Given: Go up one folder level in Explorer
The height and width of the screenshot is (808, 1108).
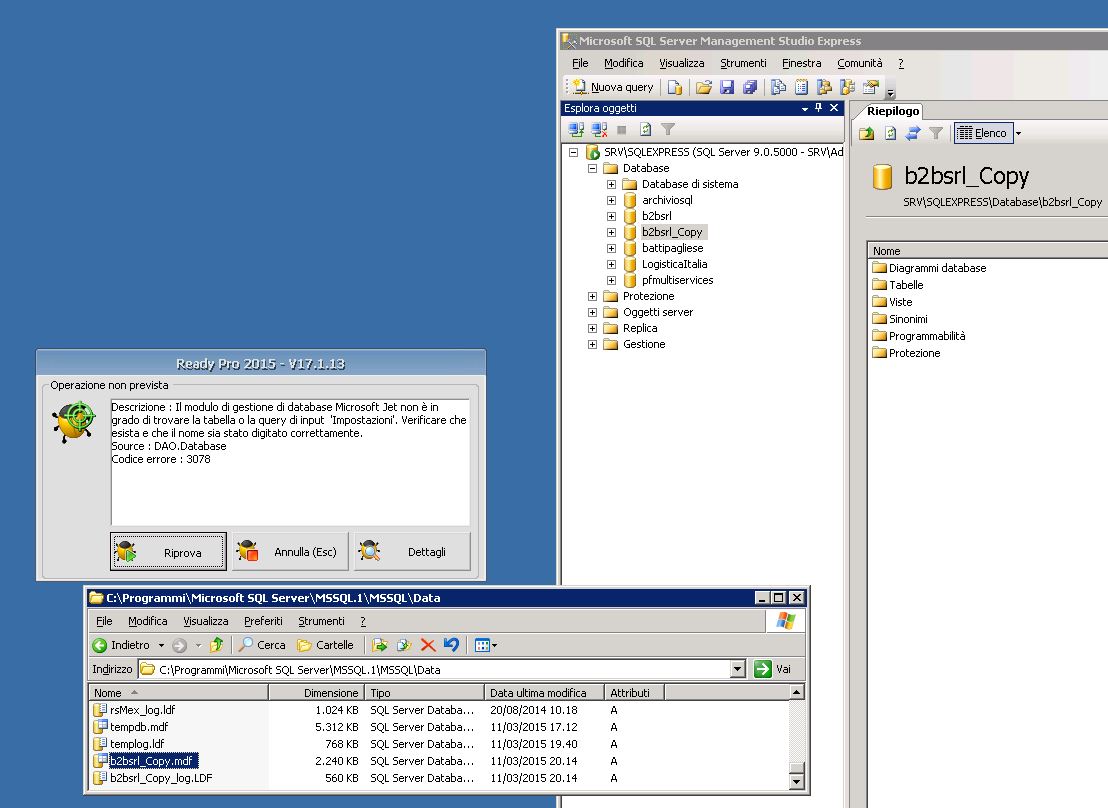Looking at the screenshot, I should (216, 645).
